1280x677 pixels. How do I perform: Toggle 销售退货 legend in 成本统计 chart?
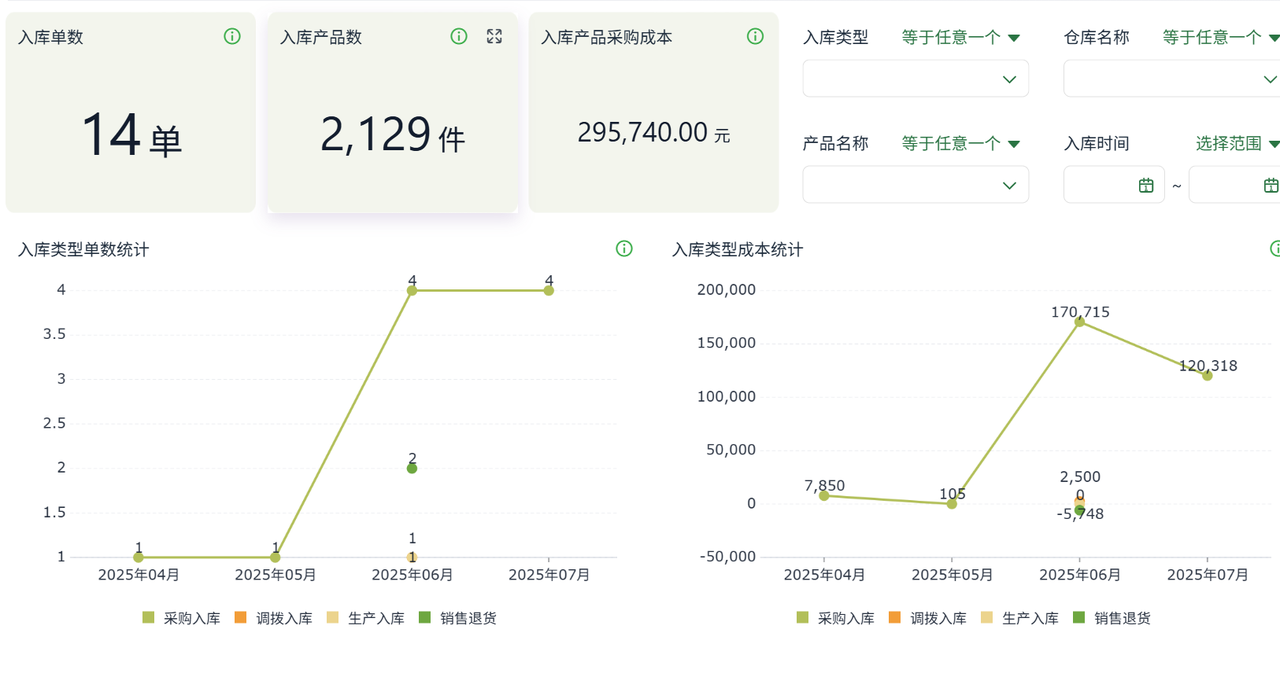pos(1111,618)
